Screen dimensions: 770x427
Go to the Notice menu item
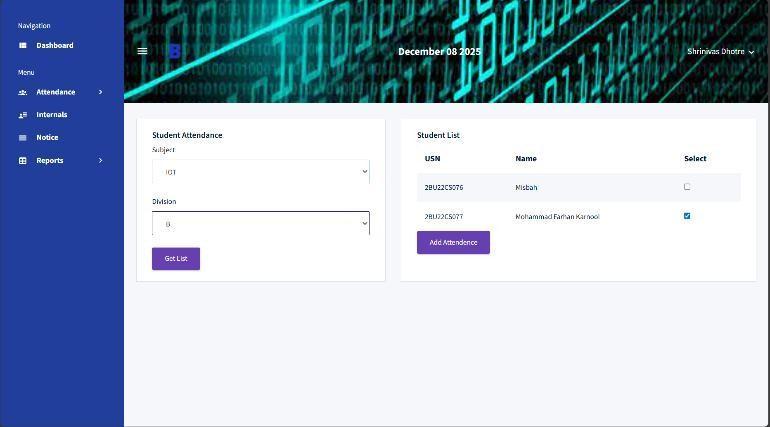[47, 138]
